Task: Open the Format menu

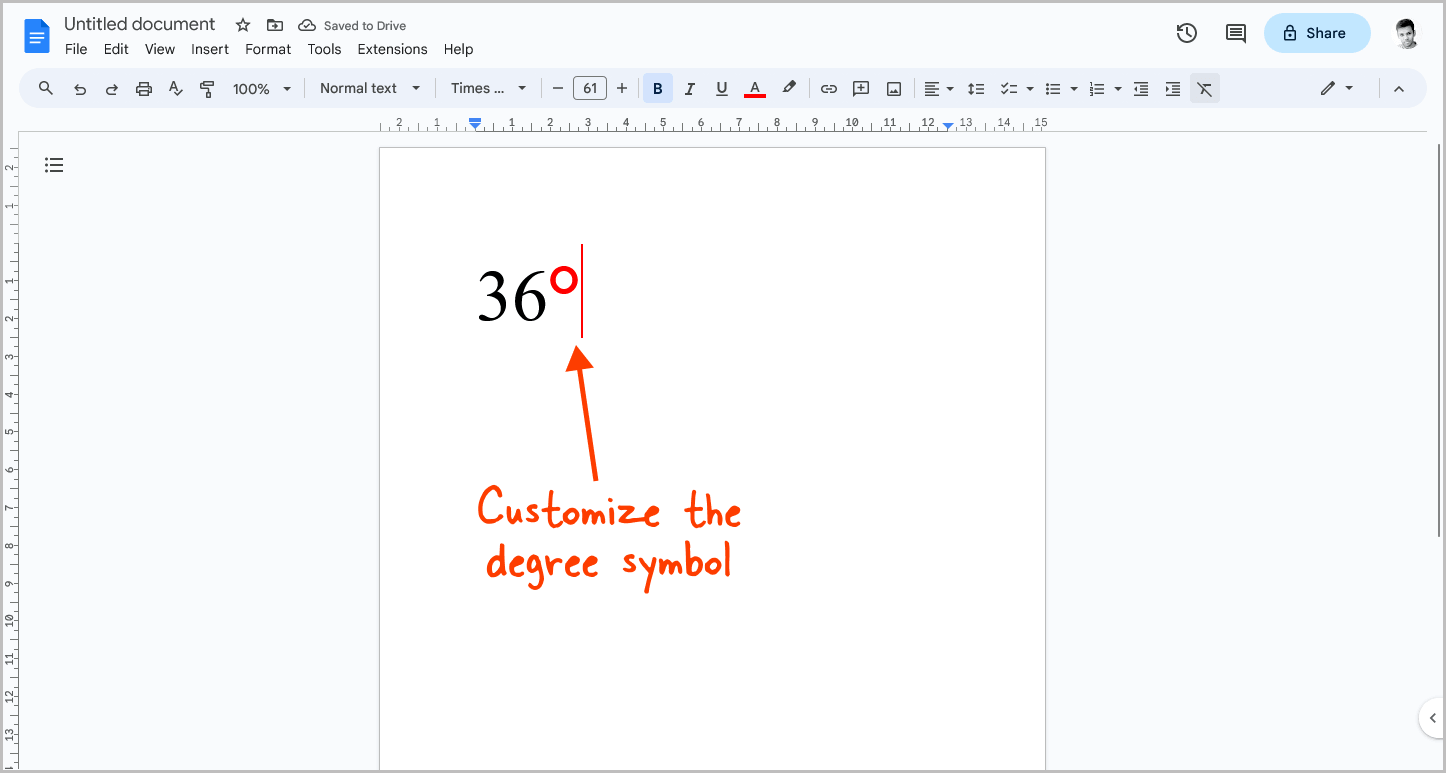Action: [267, 49]
